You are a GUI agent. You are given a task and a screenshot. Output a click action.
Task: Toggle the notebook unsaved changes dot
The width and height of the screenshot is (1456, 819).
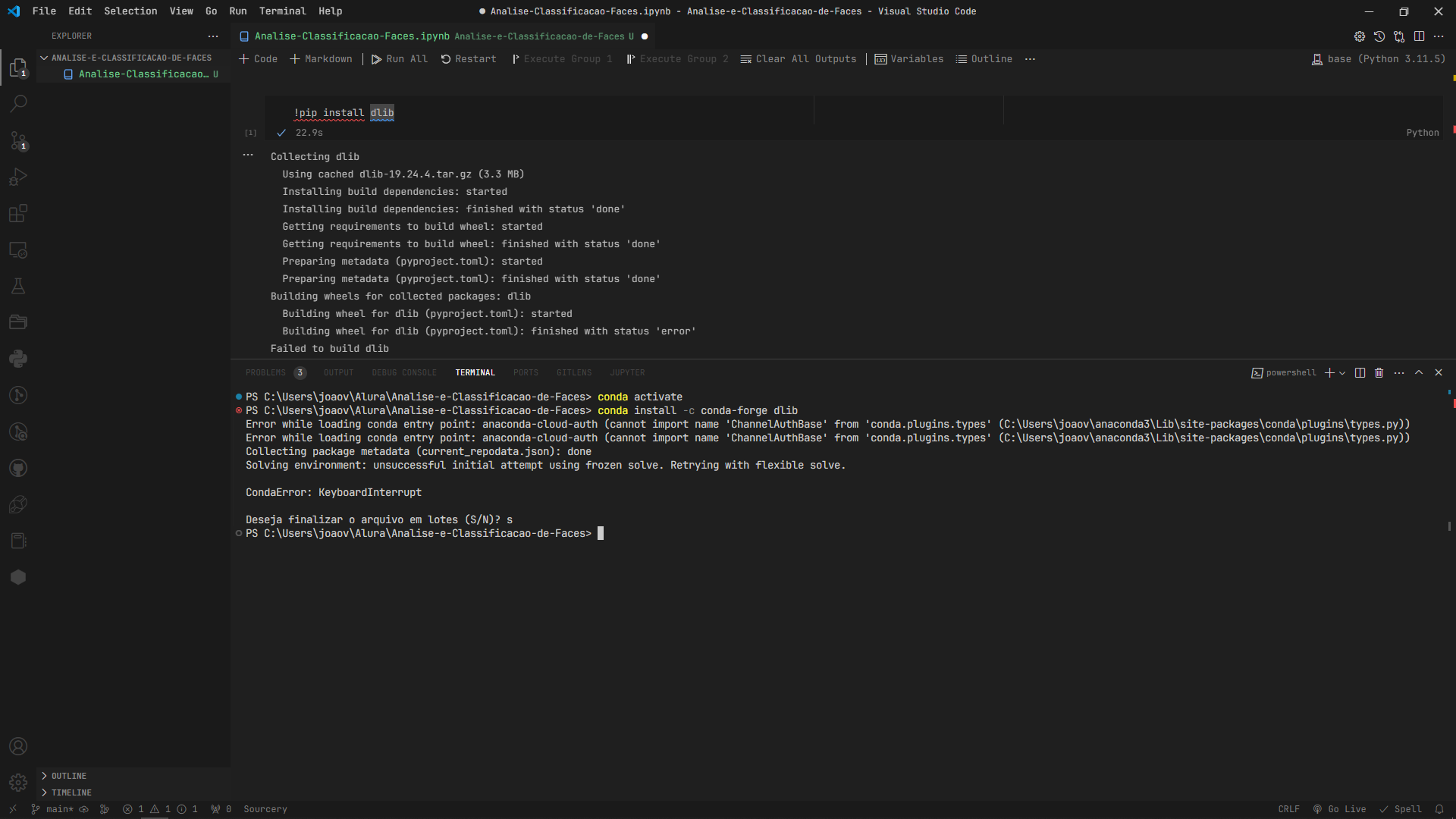coord(644,36)
